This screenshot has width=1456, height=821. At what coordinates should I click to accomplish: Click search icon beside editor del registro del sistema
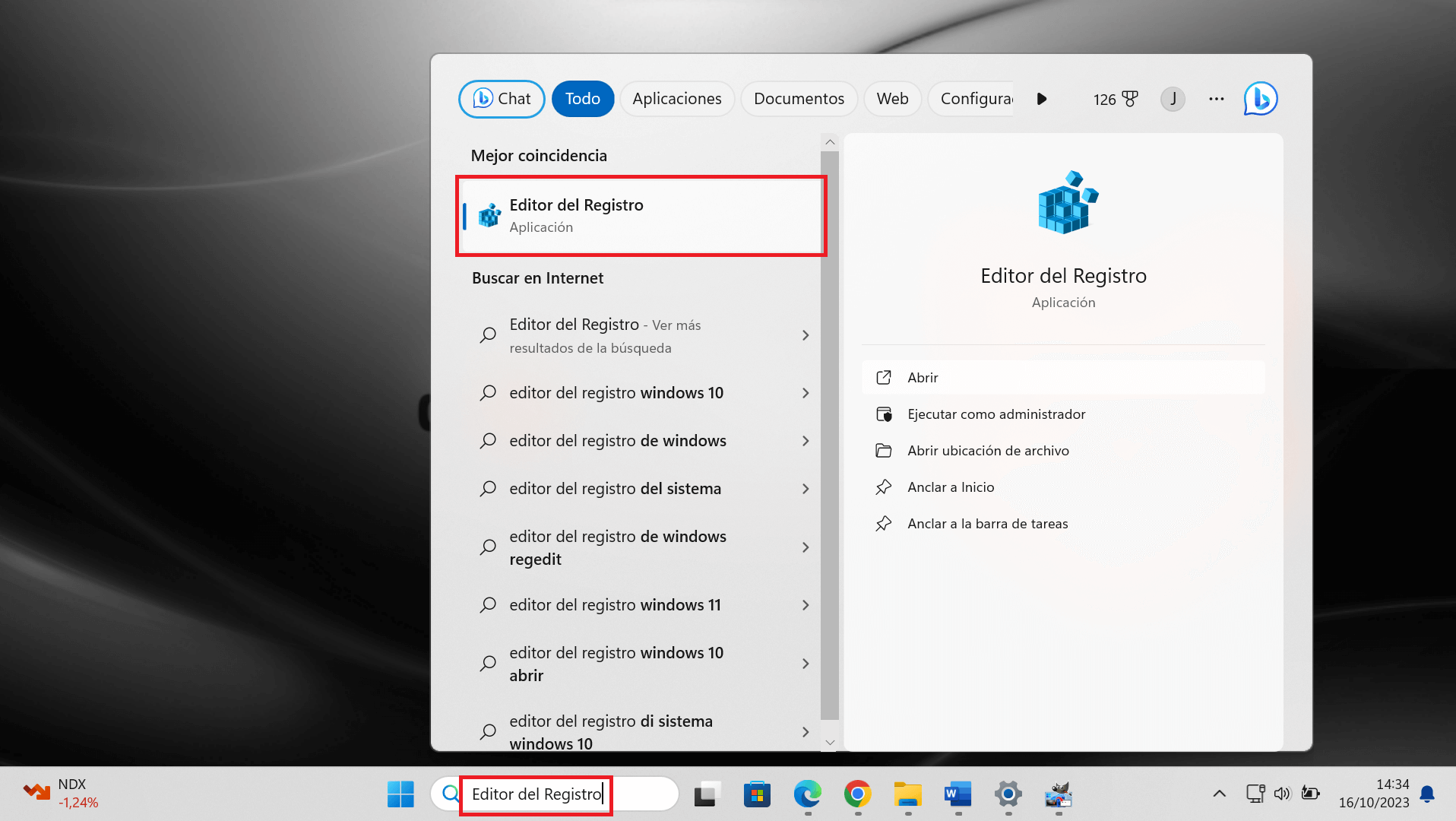[488, 489]
